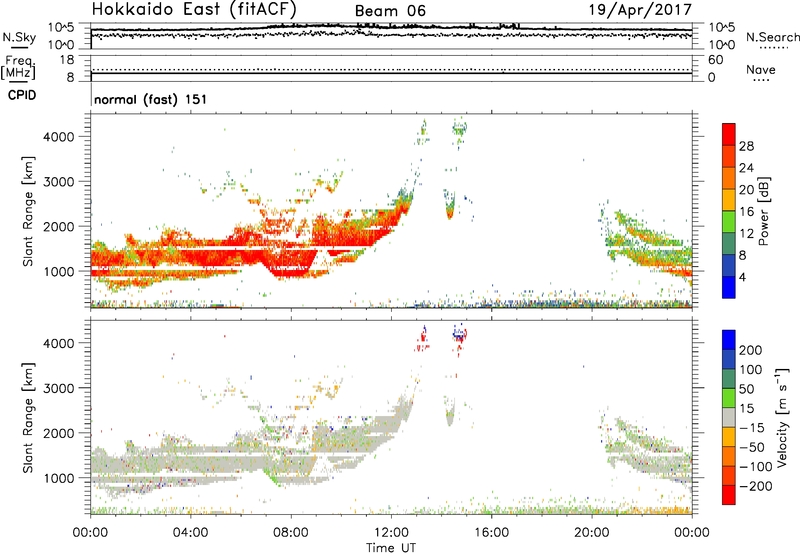
Task: Click the '12:00' time axis label
Action: pos(391,533)
